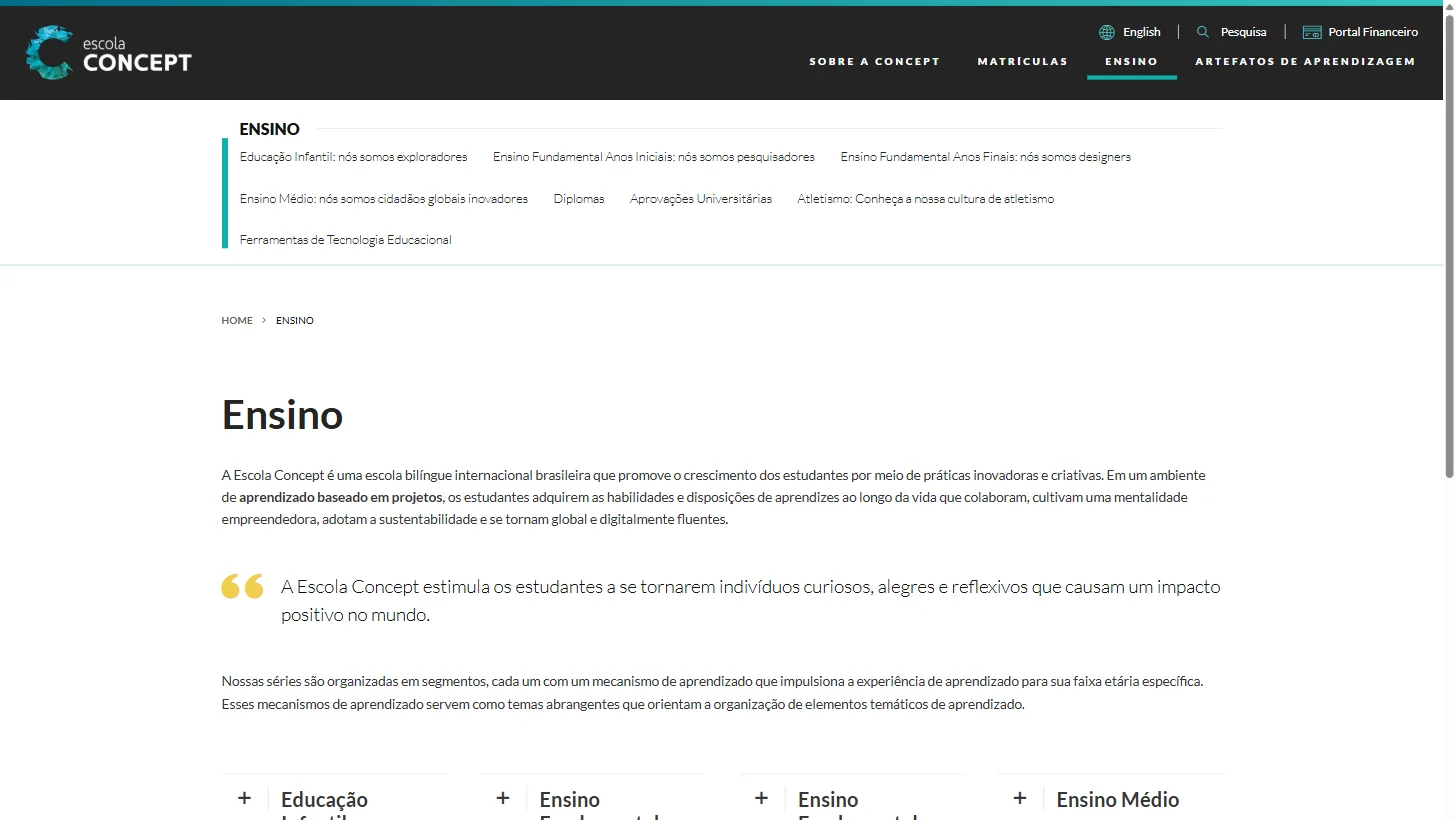1456x820 pixels.
Task: Open the Artefatos de Aprendizagem menu
Action: point(1305,62)
